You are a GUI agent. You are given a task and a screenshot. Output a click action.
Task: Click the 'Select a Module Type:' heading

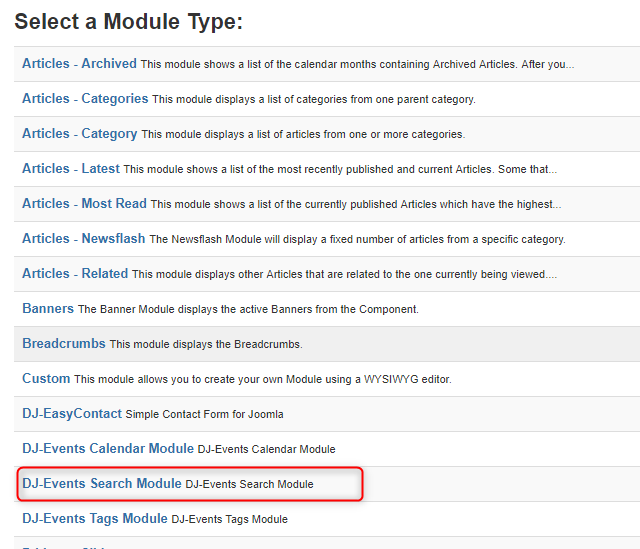pos(129,22)
